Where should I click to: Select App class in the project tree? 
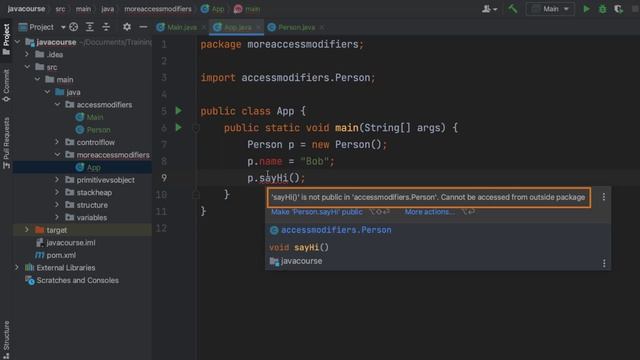click(x=93, y=167)
